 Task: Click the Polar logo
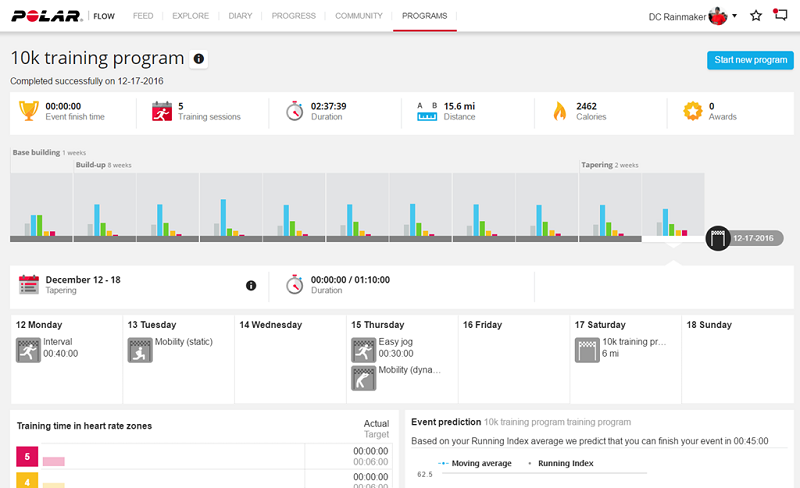click(47, 16)
